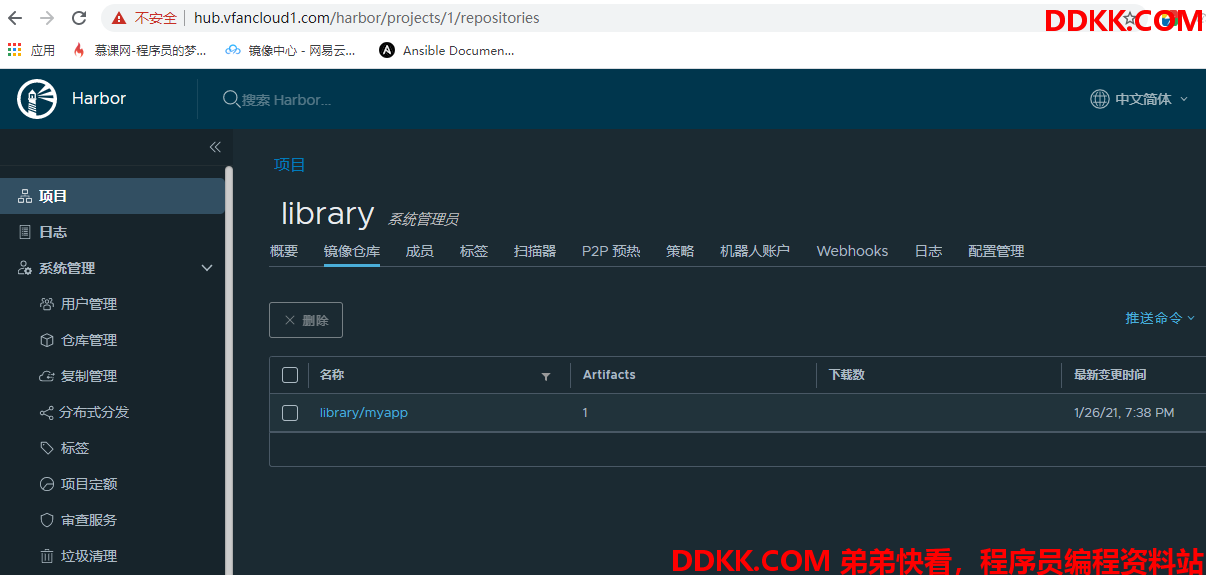Click the 审查服务 shield icon

coord(47,520)
